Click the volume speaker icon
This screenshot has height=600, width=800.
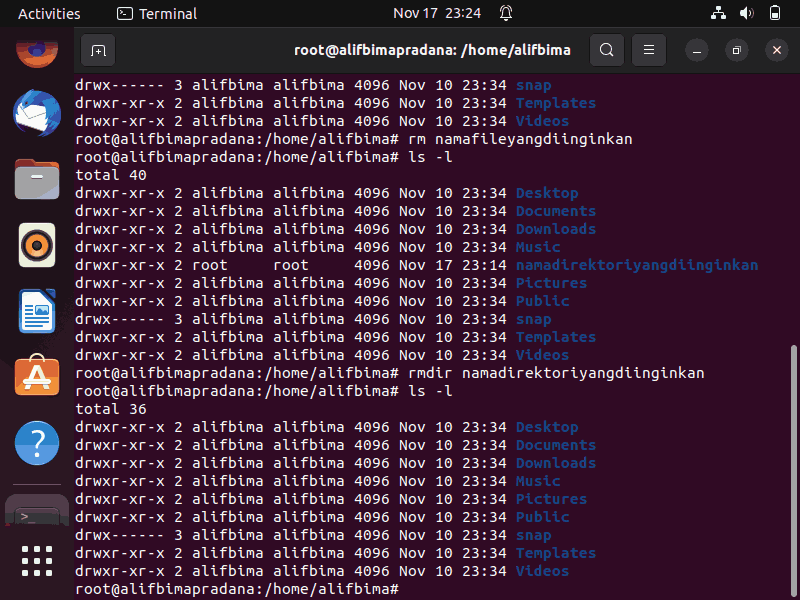click(x=746, y=13)
